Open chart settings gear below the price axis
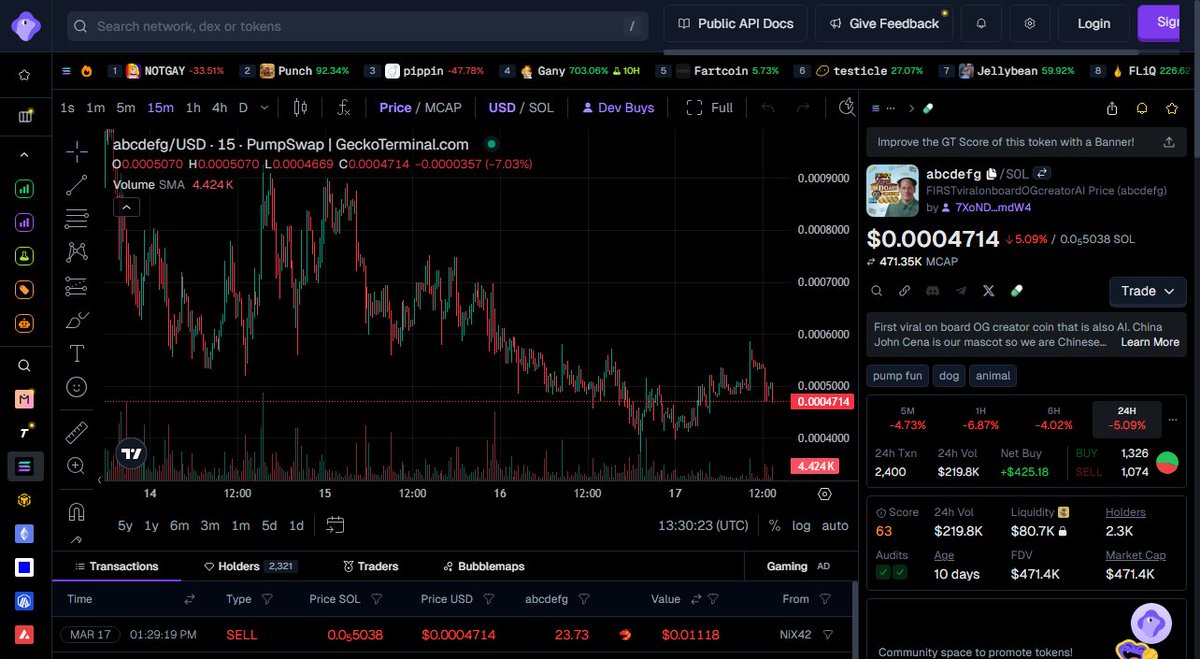The image size is (1200, 659). pyautogui.click(x=825, y=494)
